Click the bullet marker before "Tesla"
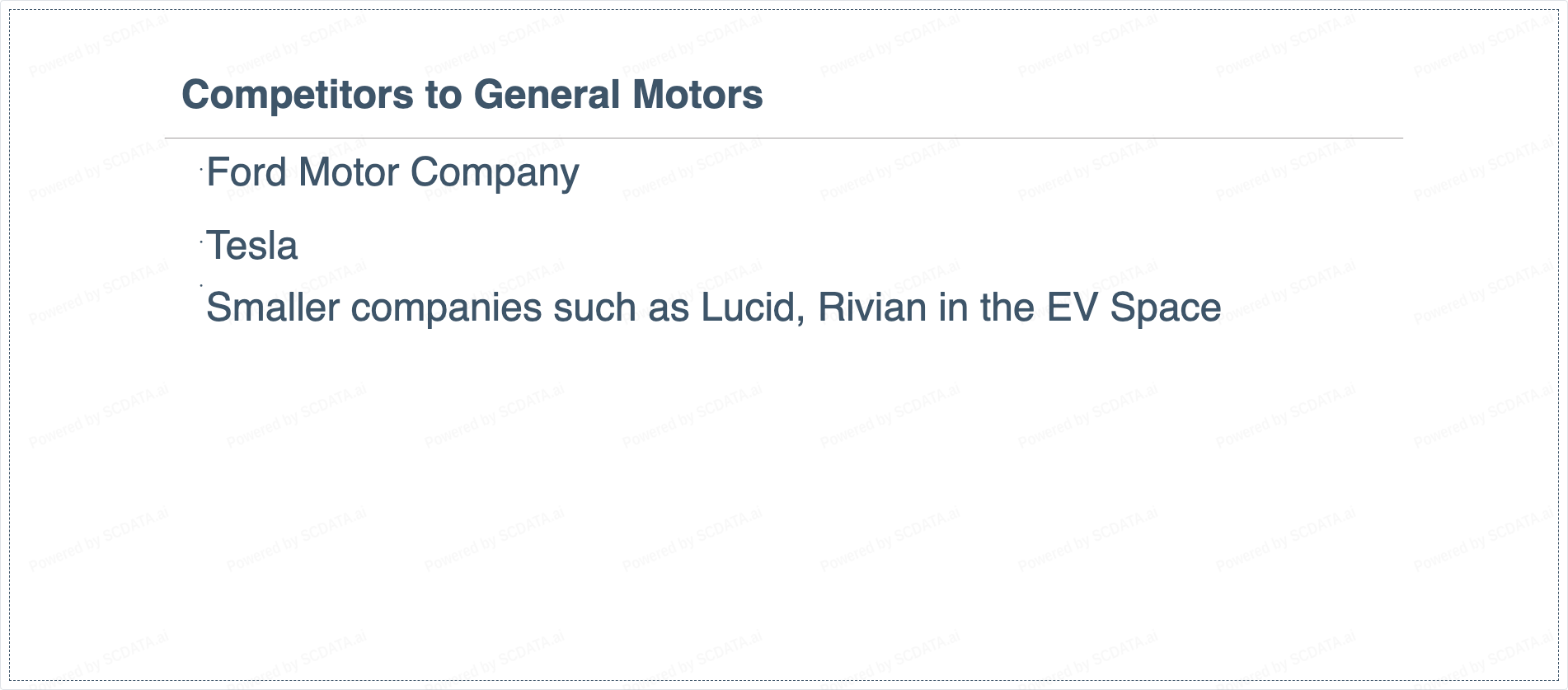 (201, 242)
